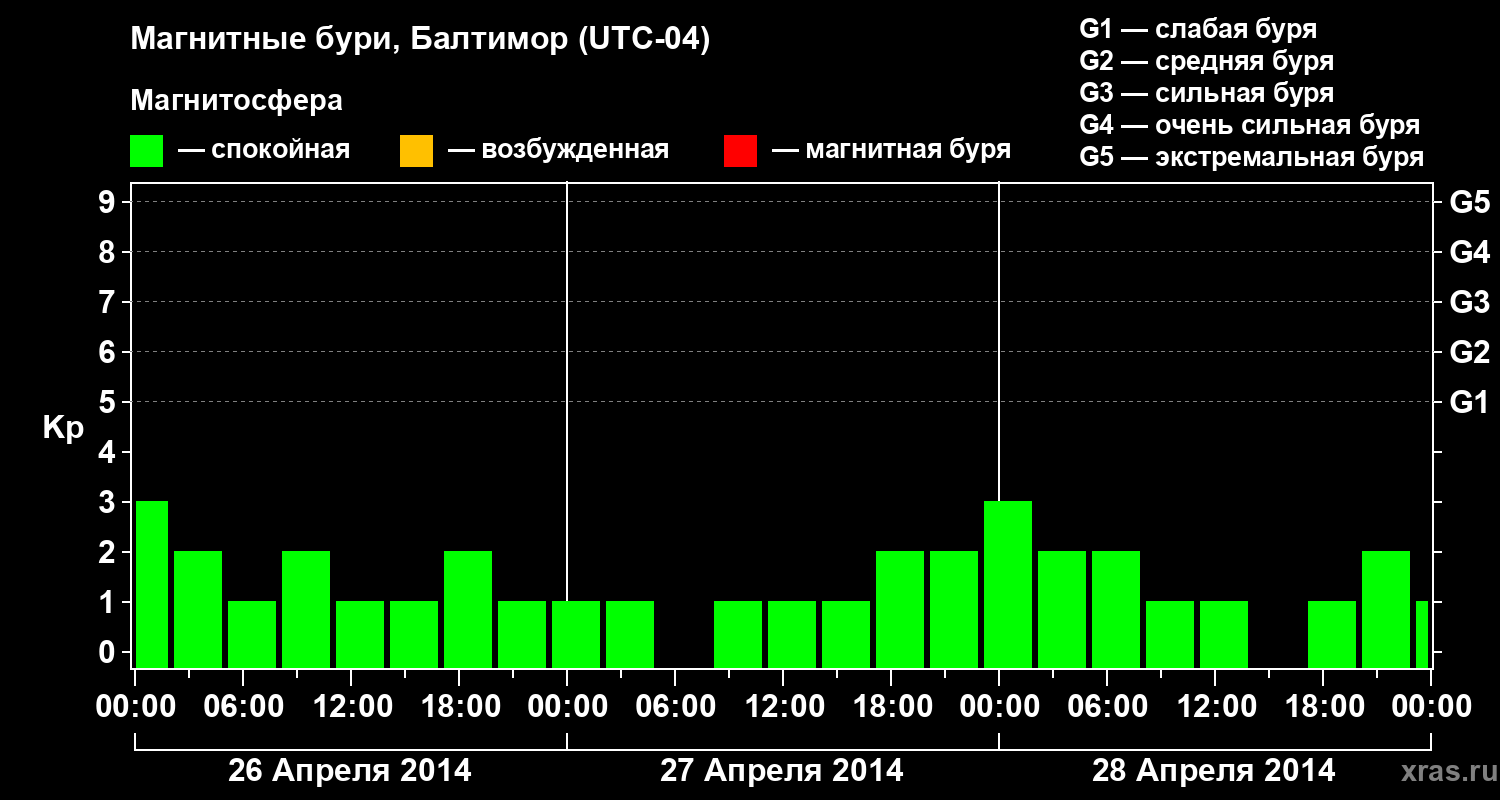Click the Kp 2 bar starting 06:00 on 28 Апреля
Viewport: 1500px width, 800px height.
point(1116,609)
